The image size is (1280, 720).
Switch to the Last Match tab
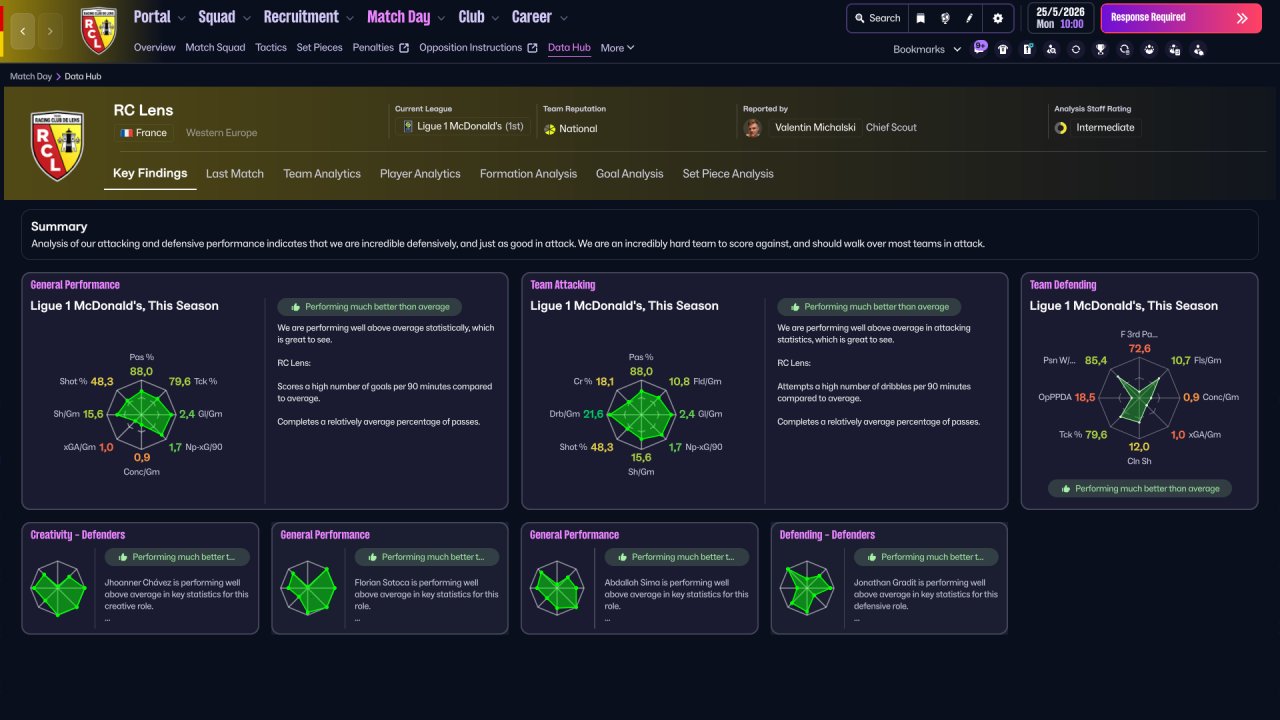235,174
